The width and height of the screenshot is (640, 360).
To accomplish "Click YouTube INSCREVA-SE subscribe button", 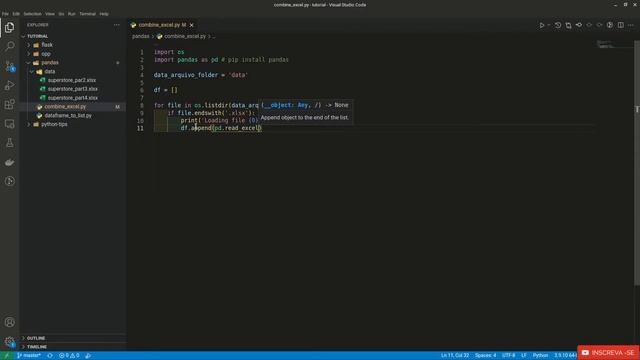I will pyautogui.click(x=608, y=353).
